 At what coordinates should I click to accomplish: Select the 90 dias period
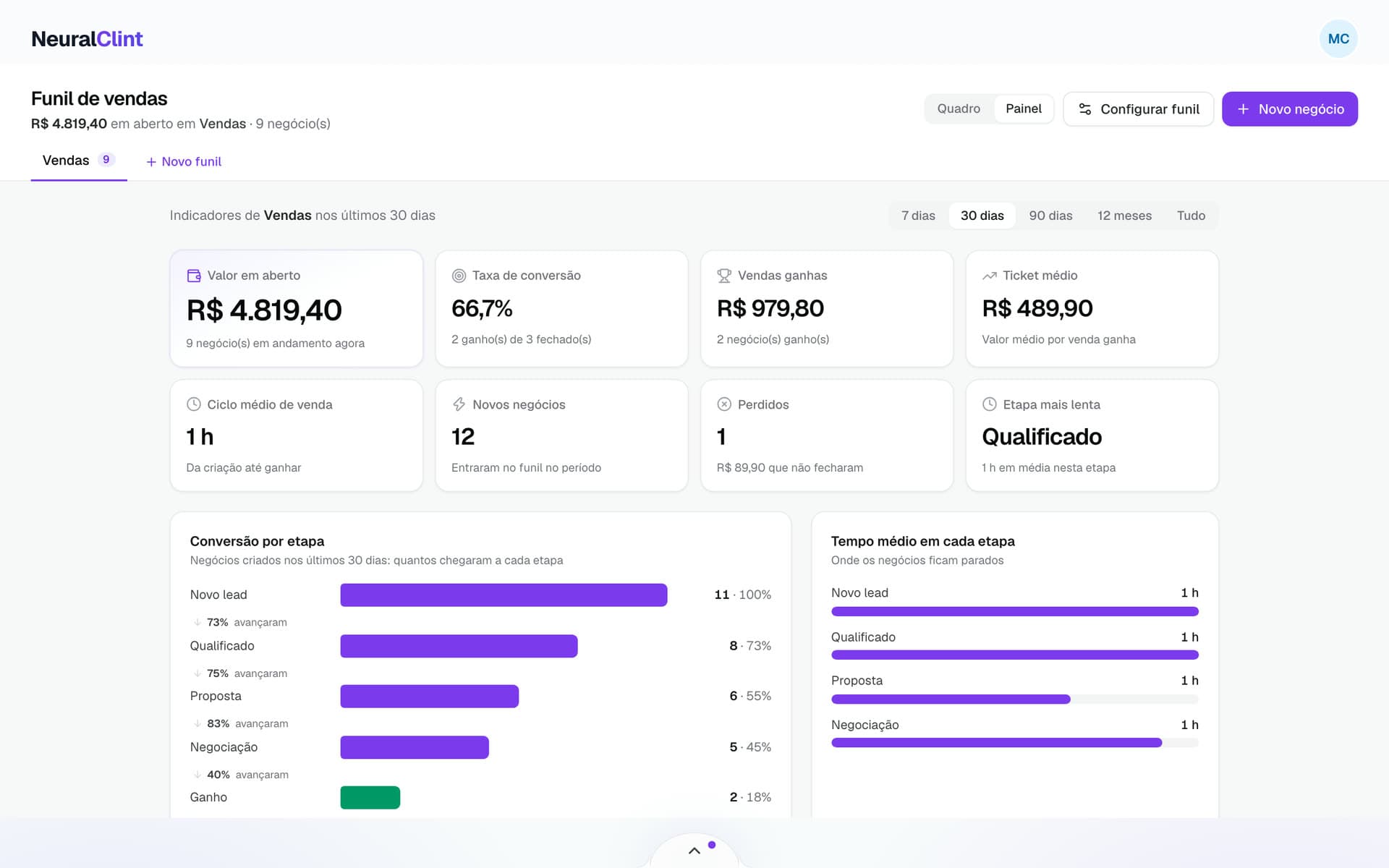[x=1050, y=216]
